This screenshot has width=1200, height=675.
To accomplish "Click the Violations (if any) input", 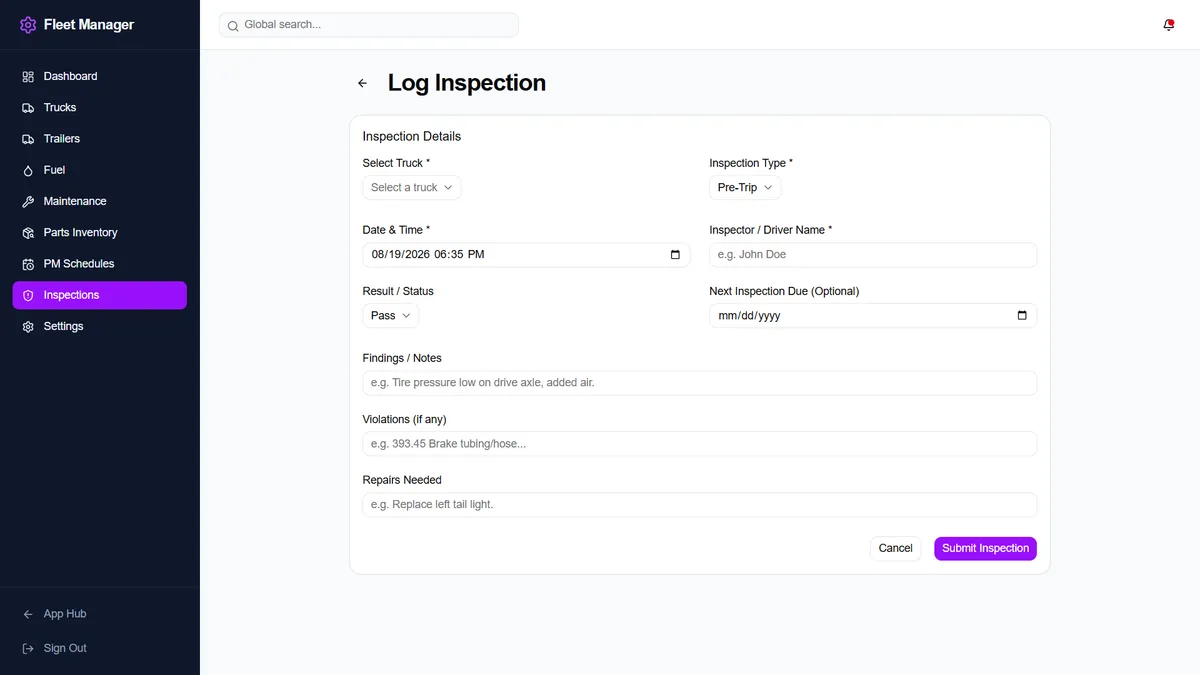I will (700, 444).
